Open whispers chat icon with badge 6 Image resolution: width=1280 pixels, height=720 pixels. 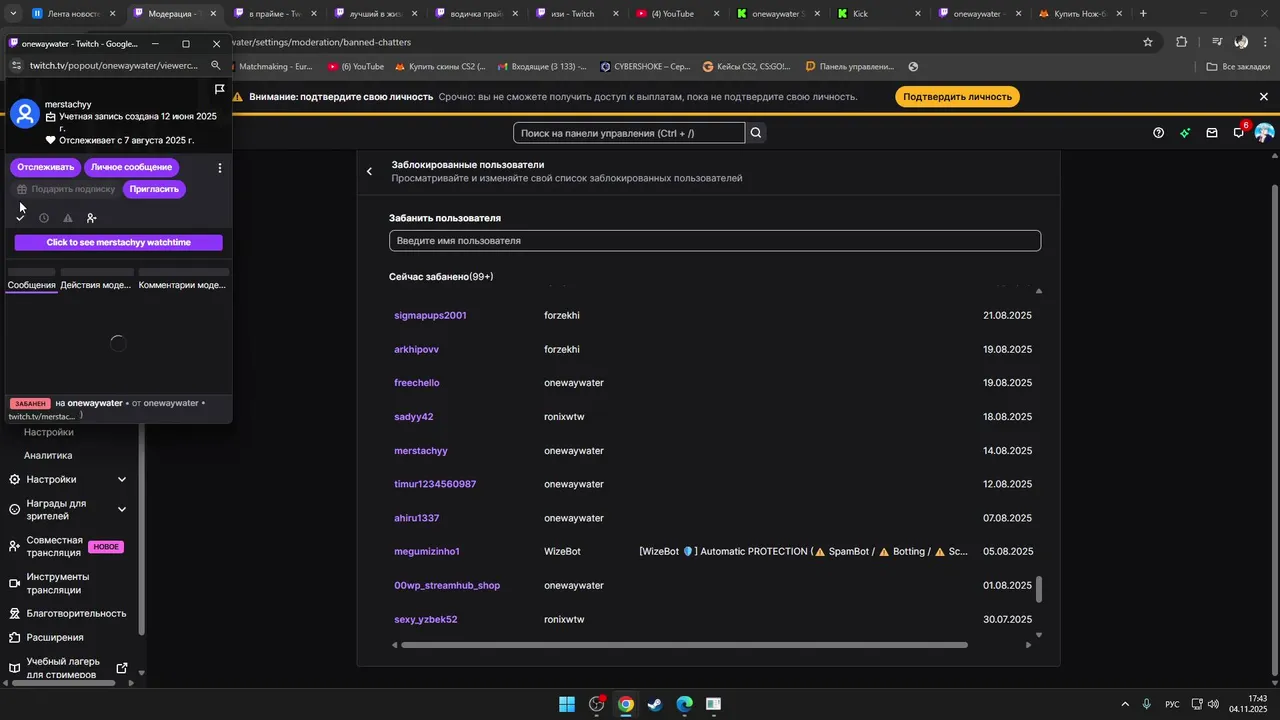point(1239,132)
